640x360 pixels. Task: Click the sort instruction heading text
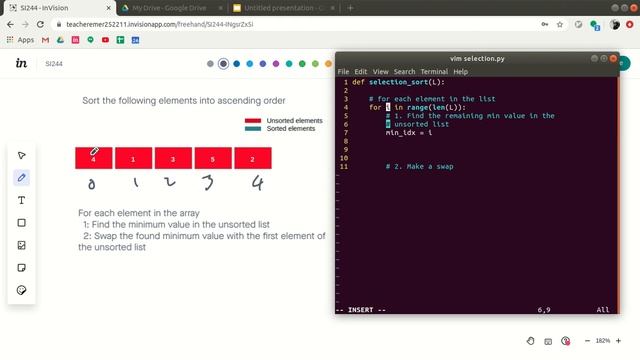[x=184, y=100]
